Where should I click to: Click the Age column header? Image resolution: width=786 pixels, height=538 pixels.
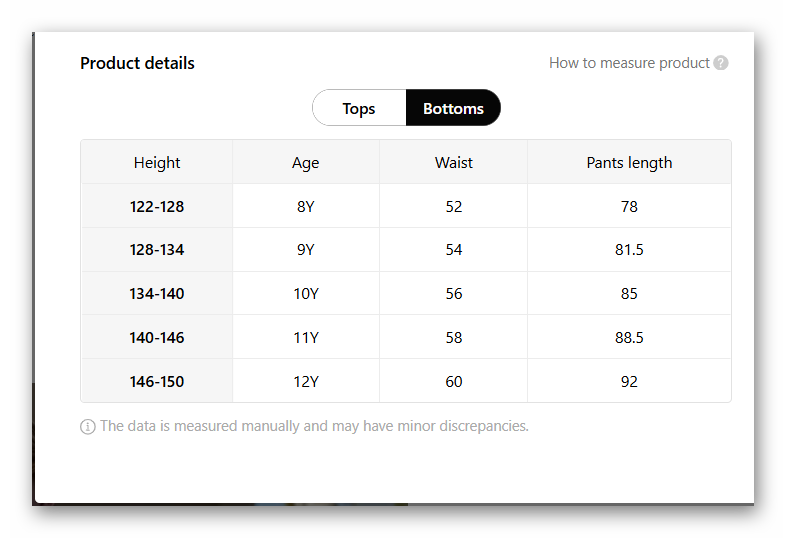point(306,163)
